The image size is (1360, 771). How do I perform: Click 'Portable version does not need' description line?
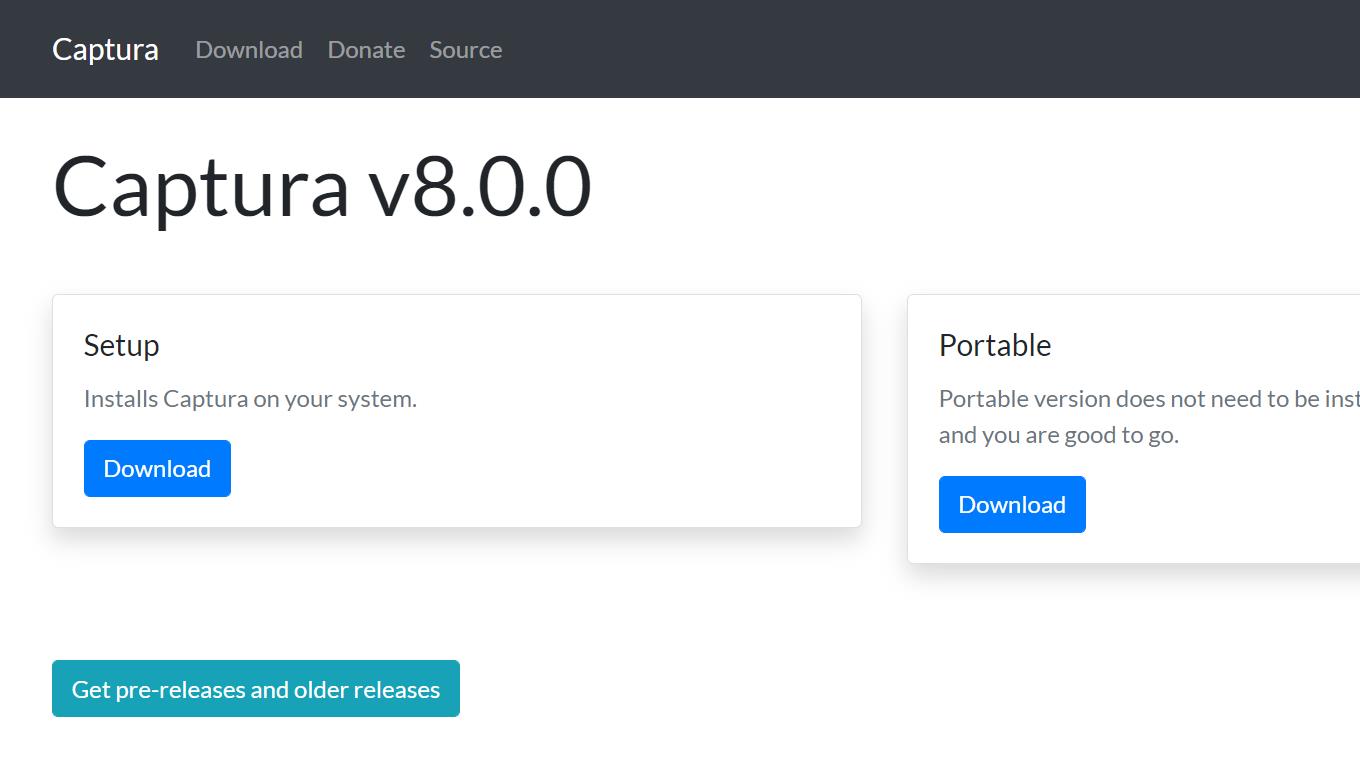pyautogui.click(x=1149, y=399)
